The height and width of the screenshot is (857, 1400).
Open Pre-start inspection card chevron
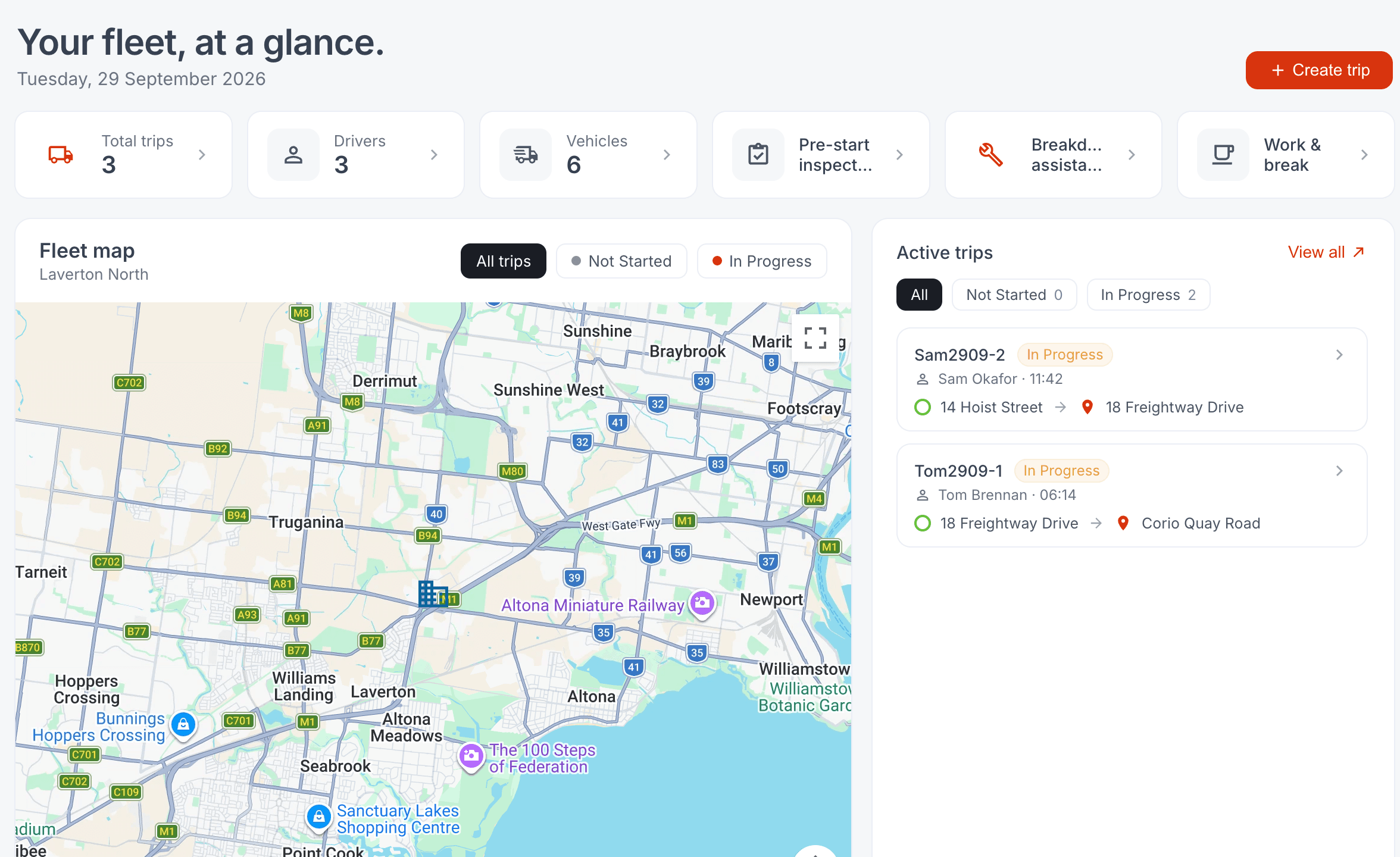click(899, 155)
